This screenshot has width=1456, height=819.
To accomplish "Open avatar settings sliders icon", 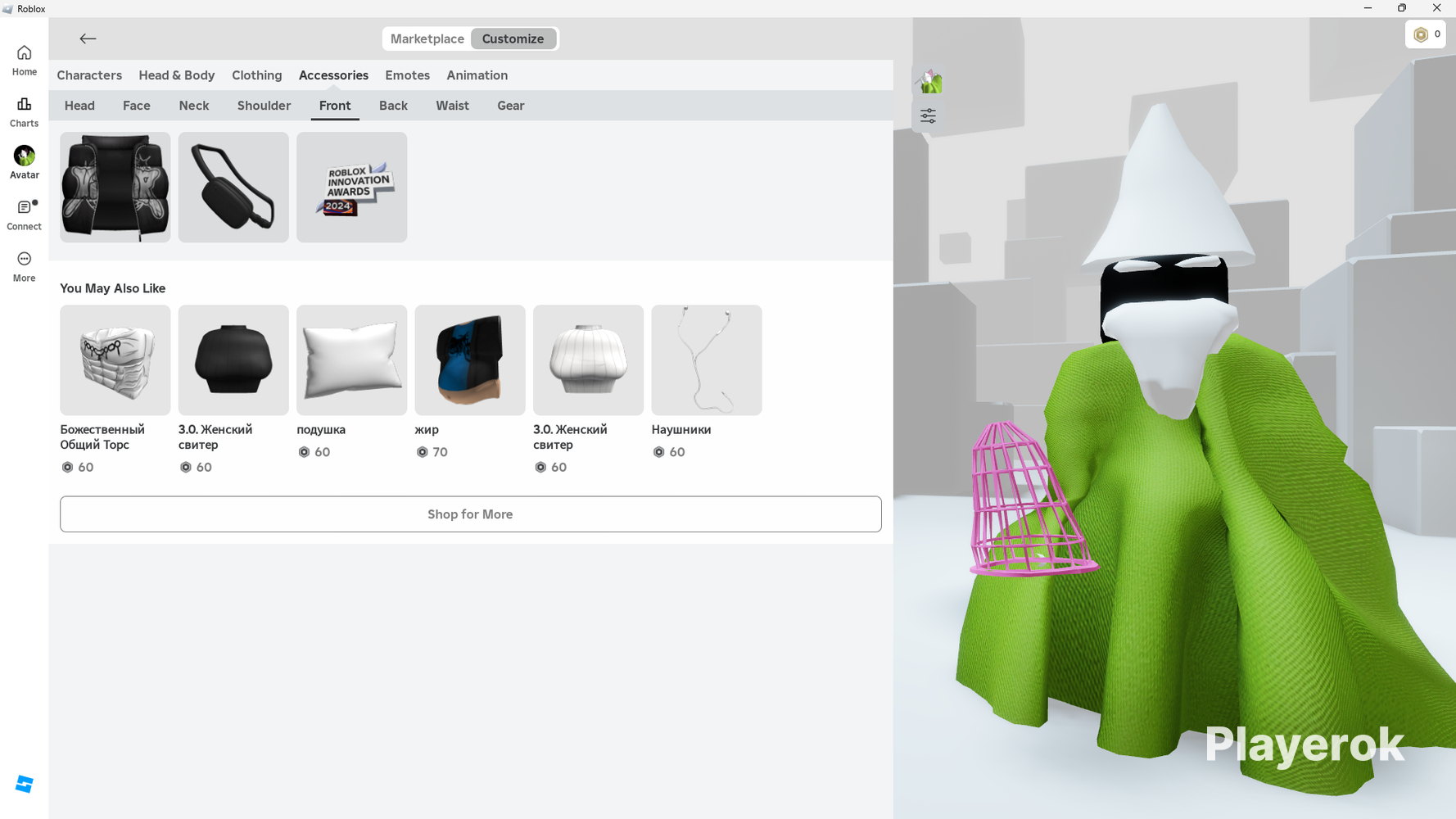I will point(928,116).
